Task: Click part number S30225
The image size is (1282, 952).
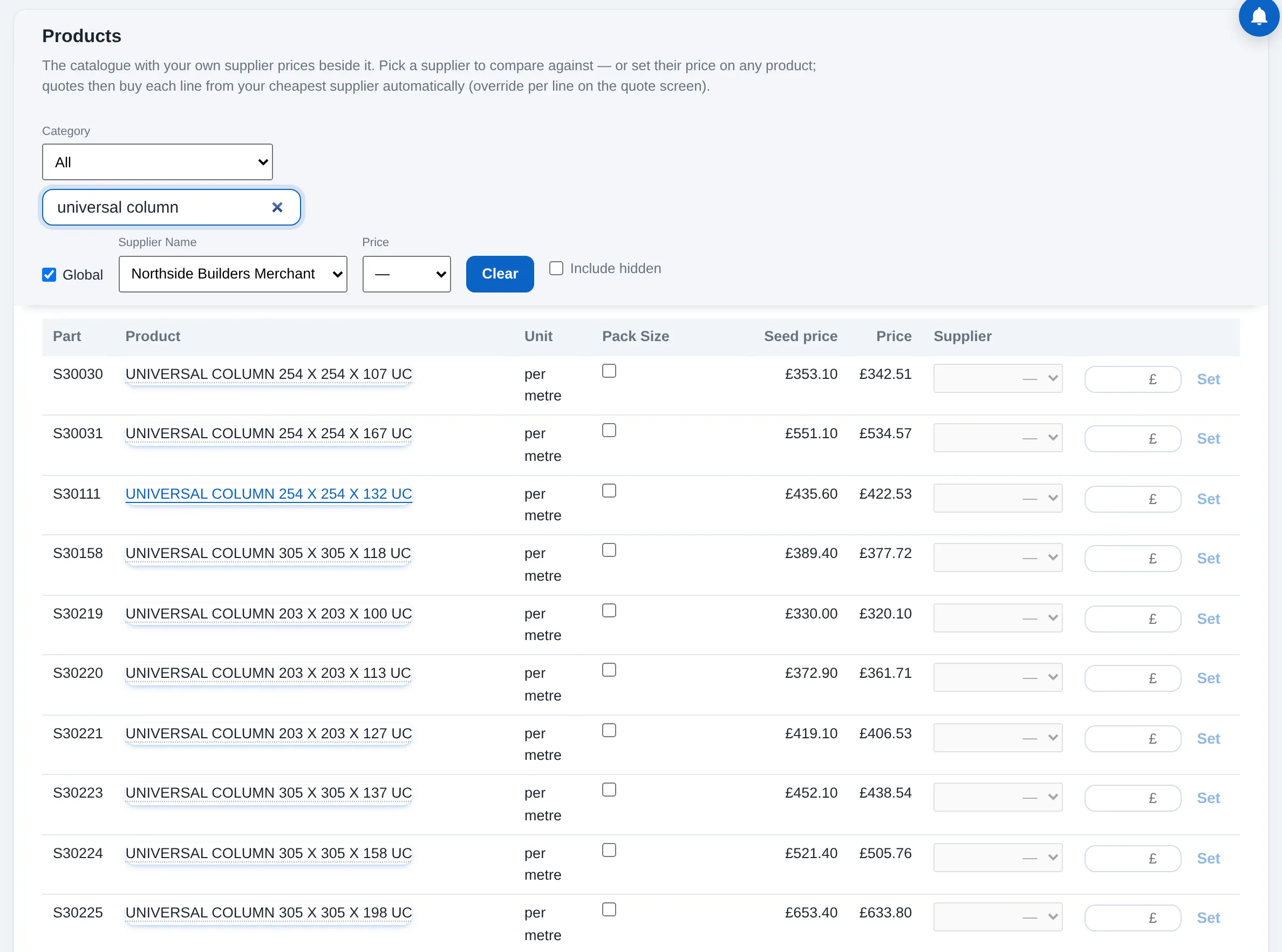Action: [x=78, y=913]
